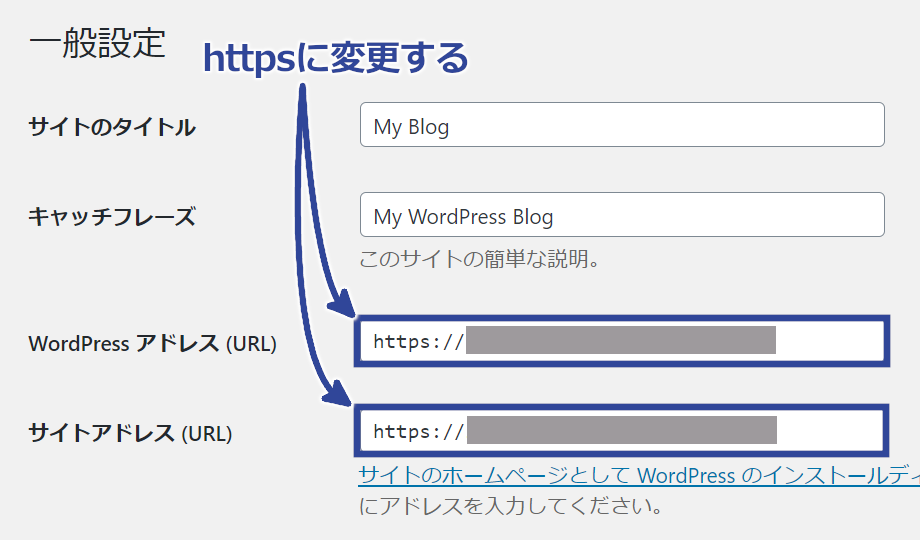Open the サイトのホームページとして WordPress link

pyautogui.click(x=639, y=475)
